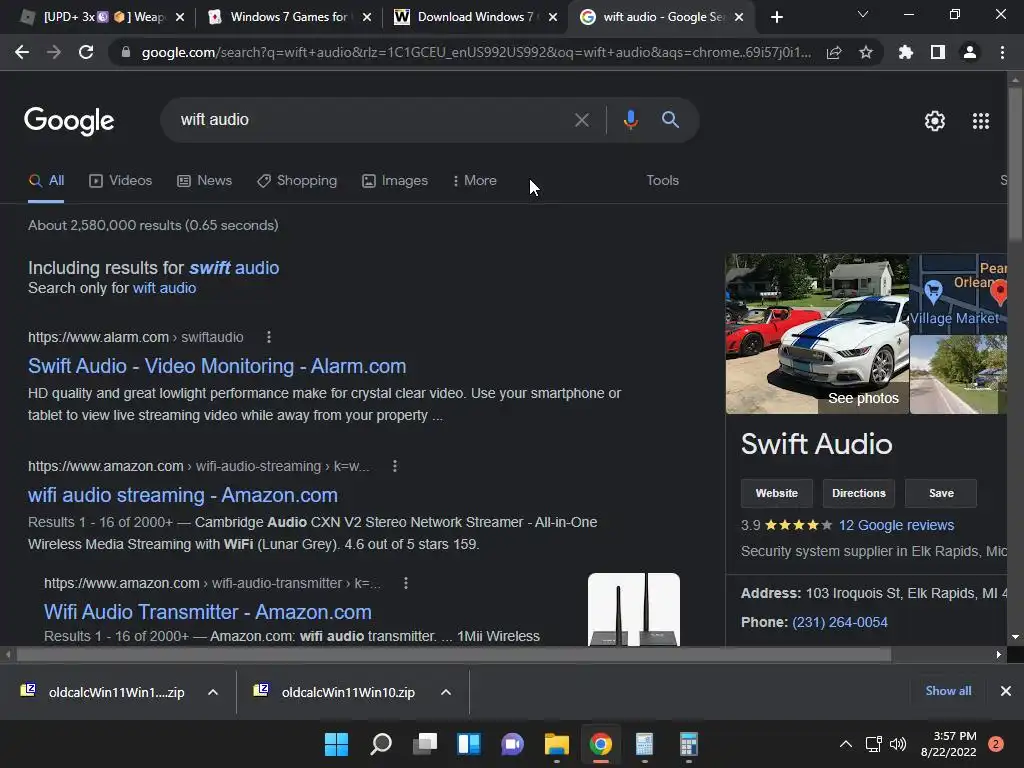Image resolution: width=1024 pixels, height=768 pixels.
Task: Open the Google apps grid
Action: click(981, 121)
